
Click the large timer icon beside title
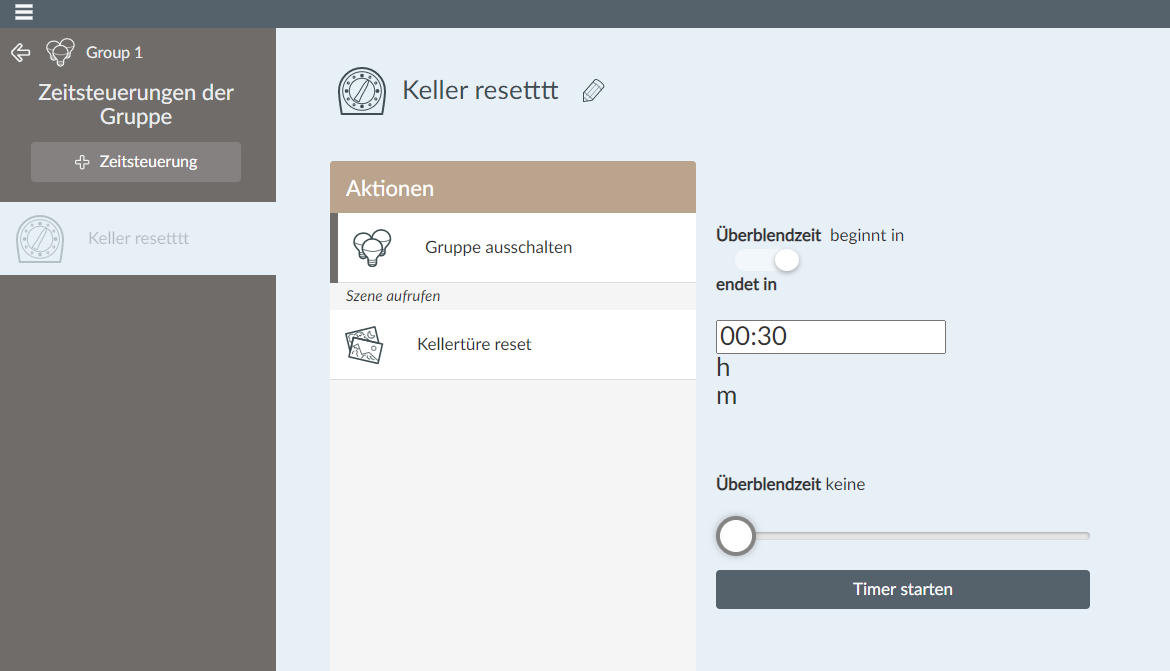click(x=362, y=91)
